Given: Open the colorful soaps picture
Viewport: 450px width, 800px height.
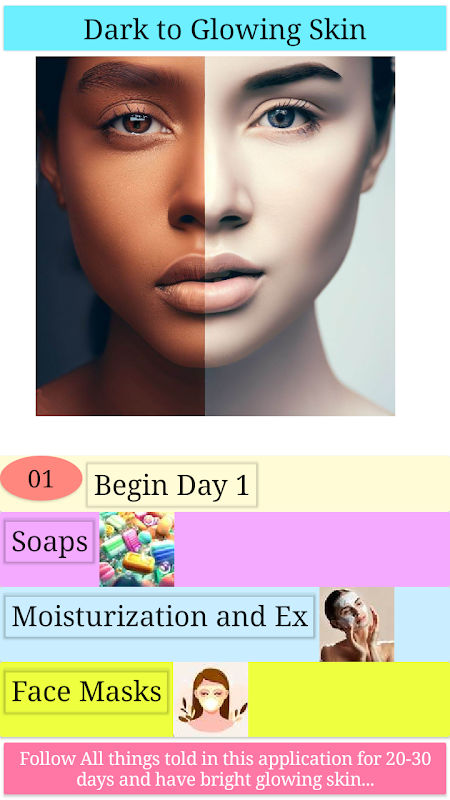Looking at the screenshot, I should [x=137, y=549].
